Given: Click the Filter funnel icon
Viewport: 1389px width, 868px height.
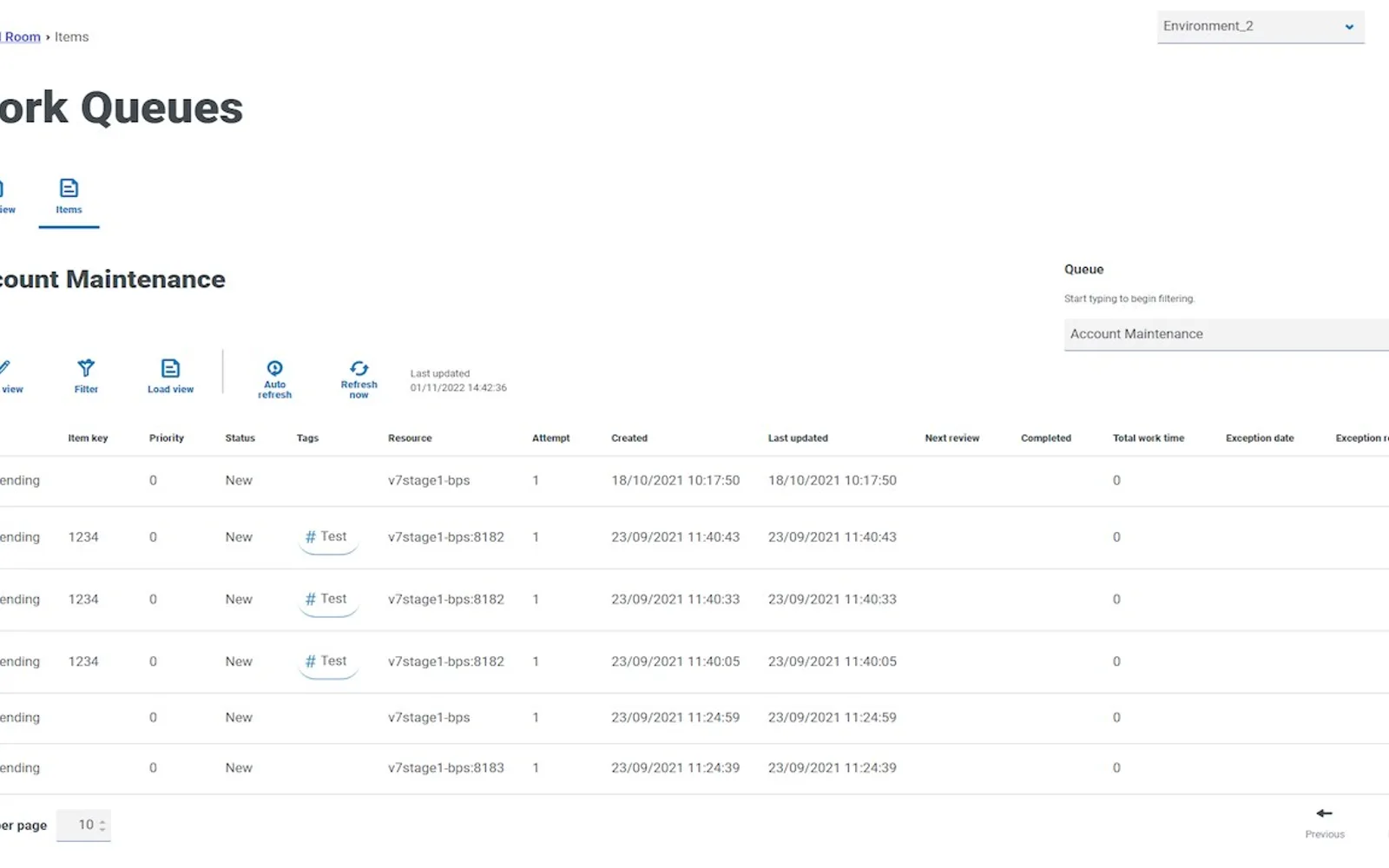Looking at the screenshot, I should click(86, 368).
